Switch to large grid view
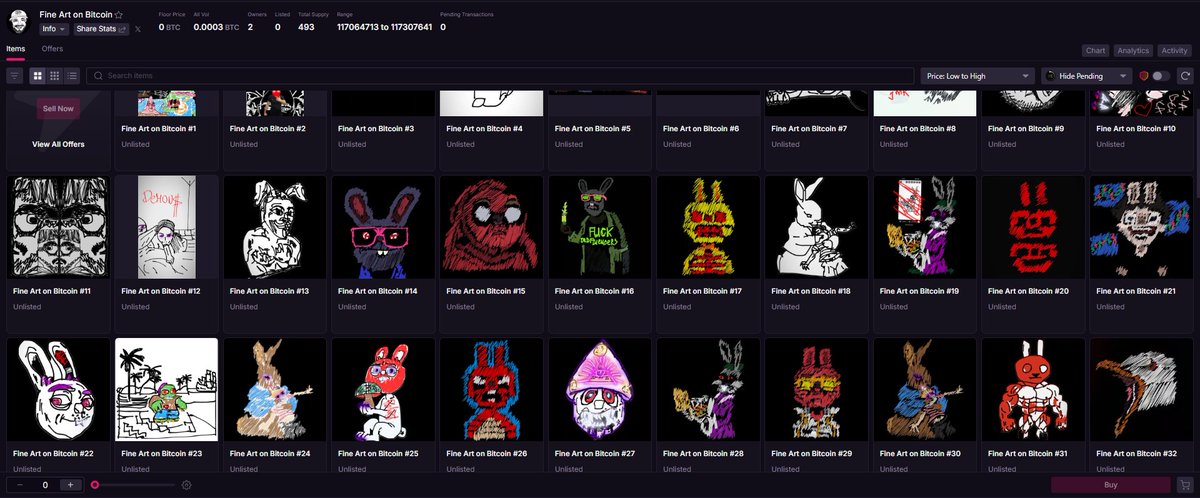This screenshot has width=1200, height=498. point(37,75)
